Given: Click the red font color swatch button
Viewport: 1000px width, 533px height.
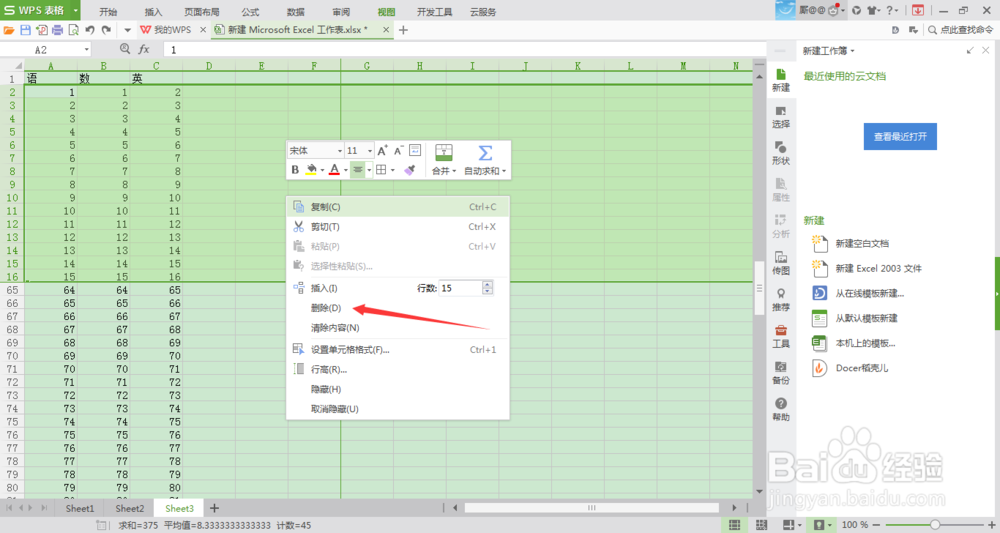Looking at the screenshot, I should [334, 170].
